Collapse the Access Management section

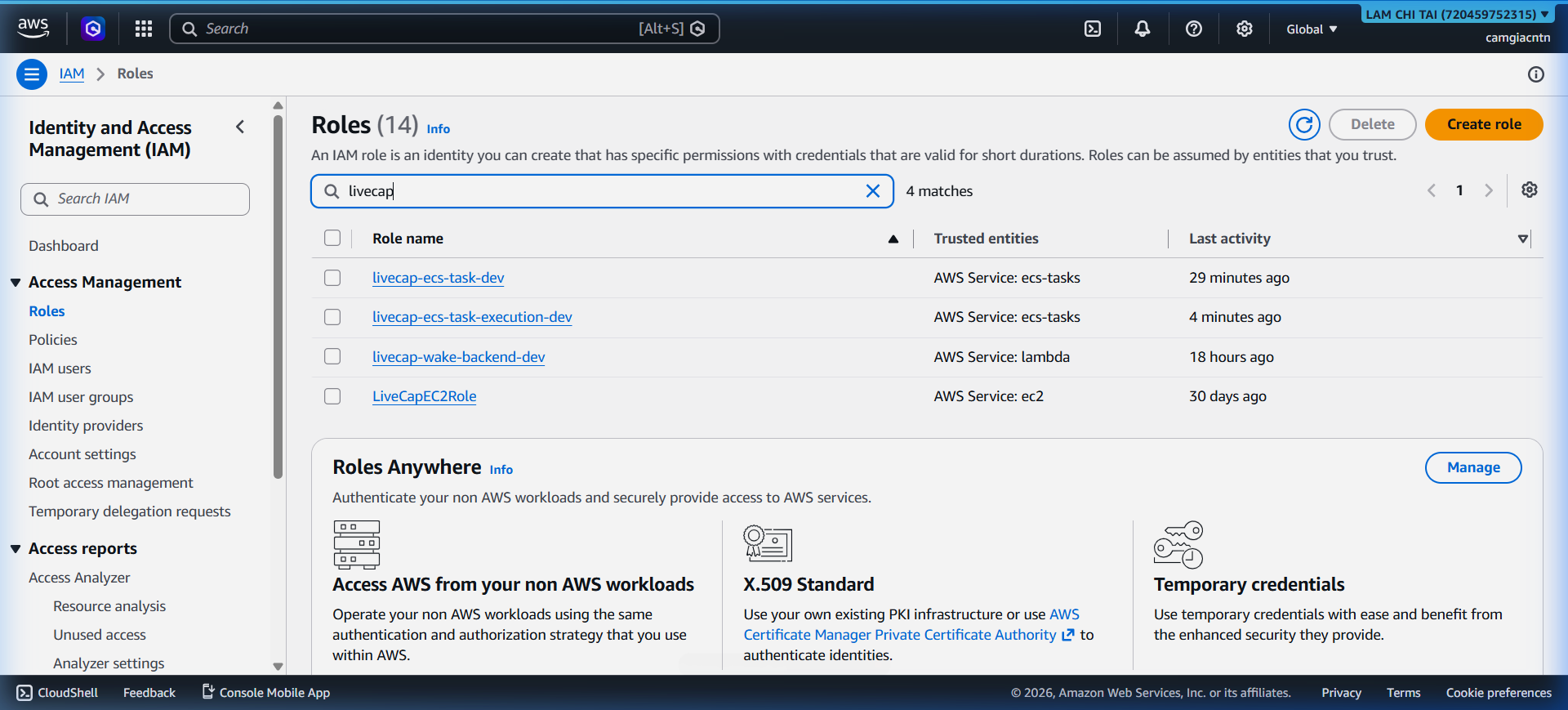[x=16, y=283]
